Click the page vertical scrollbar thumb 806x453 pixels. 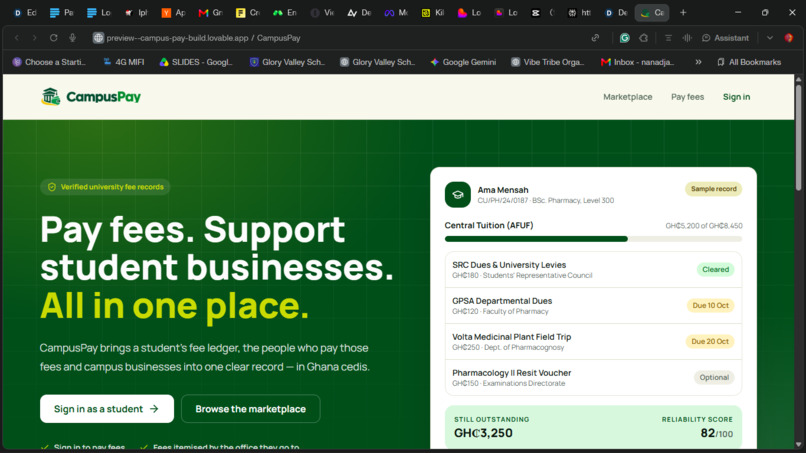point(798,137)
